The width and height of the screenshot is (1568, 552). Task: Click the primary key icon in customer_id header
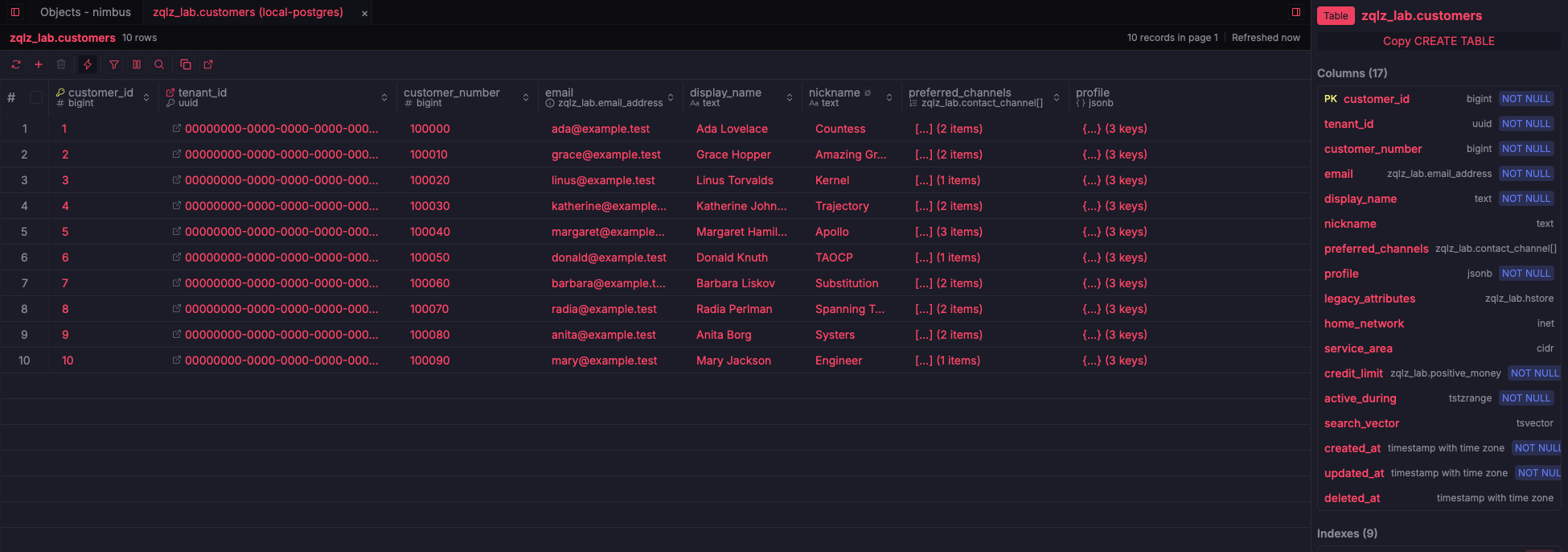60,93
